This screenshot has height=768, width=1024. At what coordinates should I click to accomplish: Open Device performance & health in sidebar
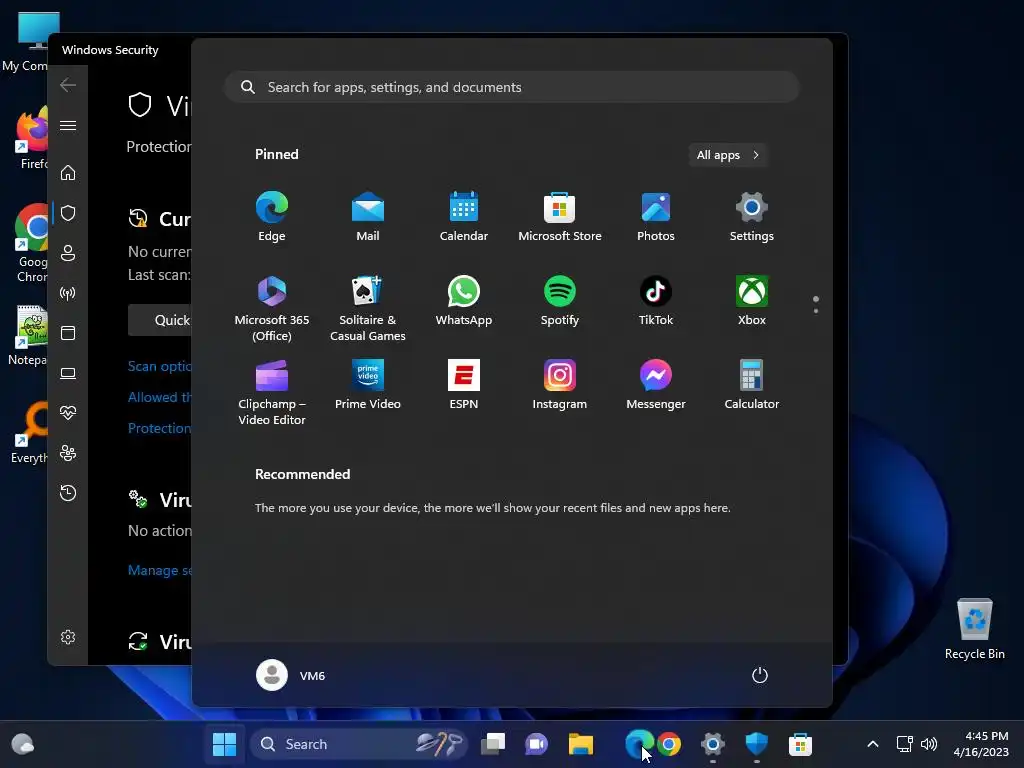[x=68, y=413]
